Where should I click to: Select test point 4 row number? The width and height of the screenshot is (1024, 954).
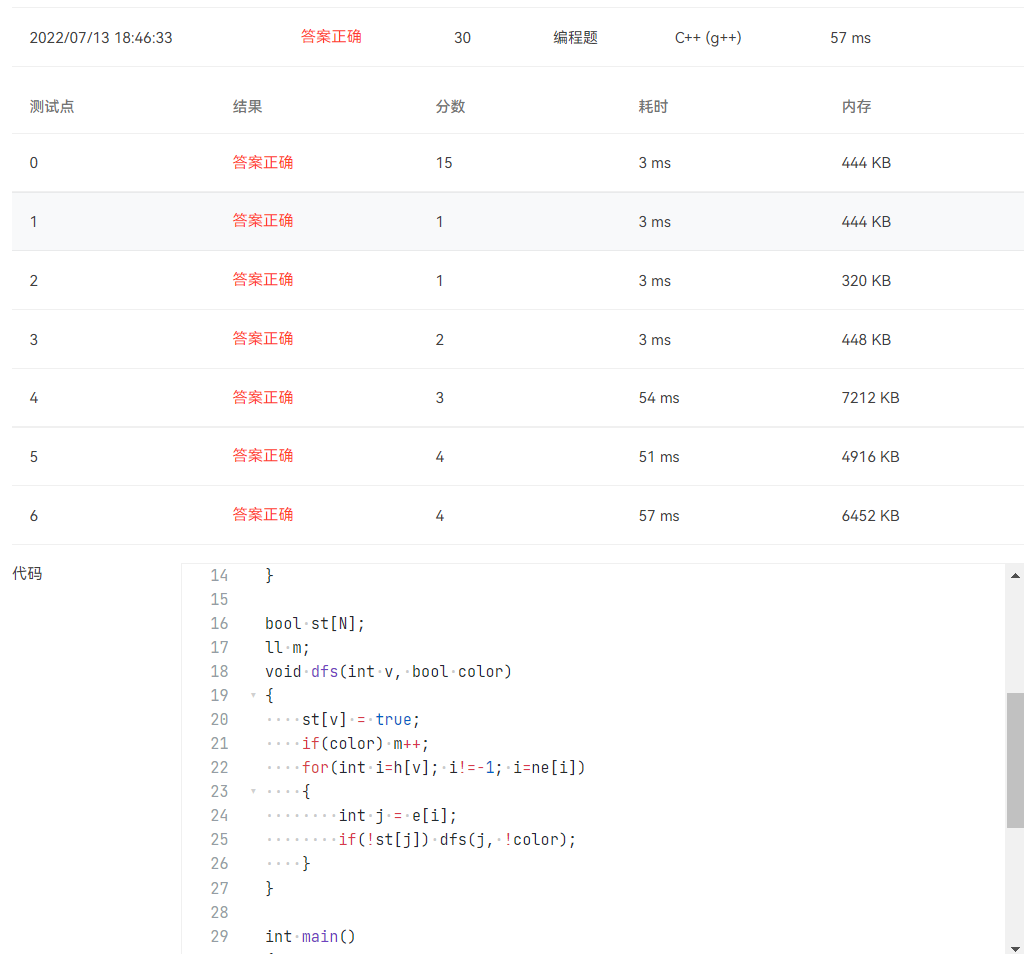click(34, 398)
